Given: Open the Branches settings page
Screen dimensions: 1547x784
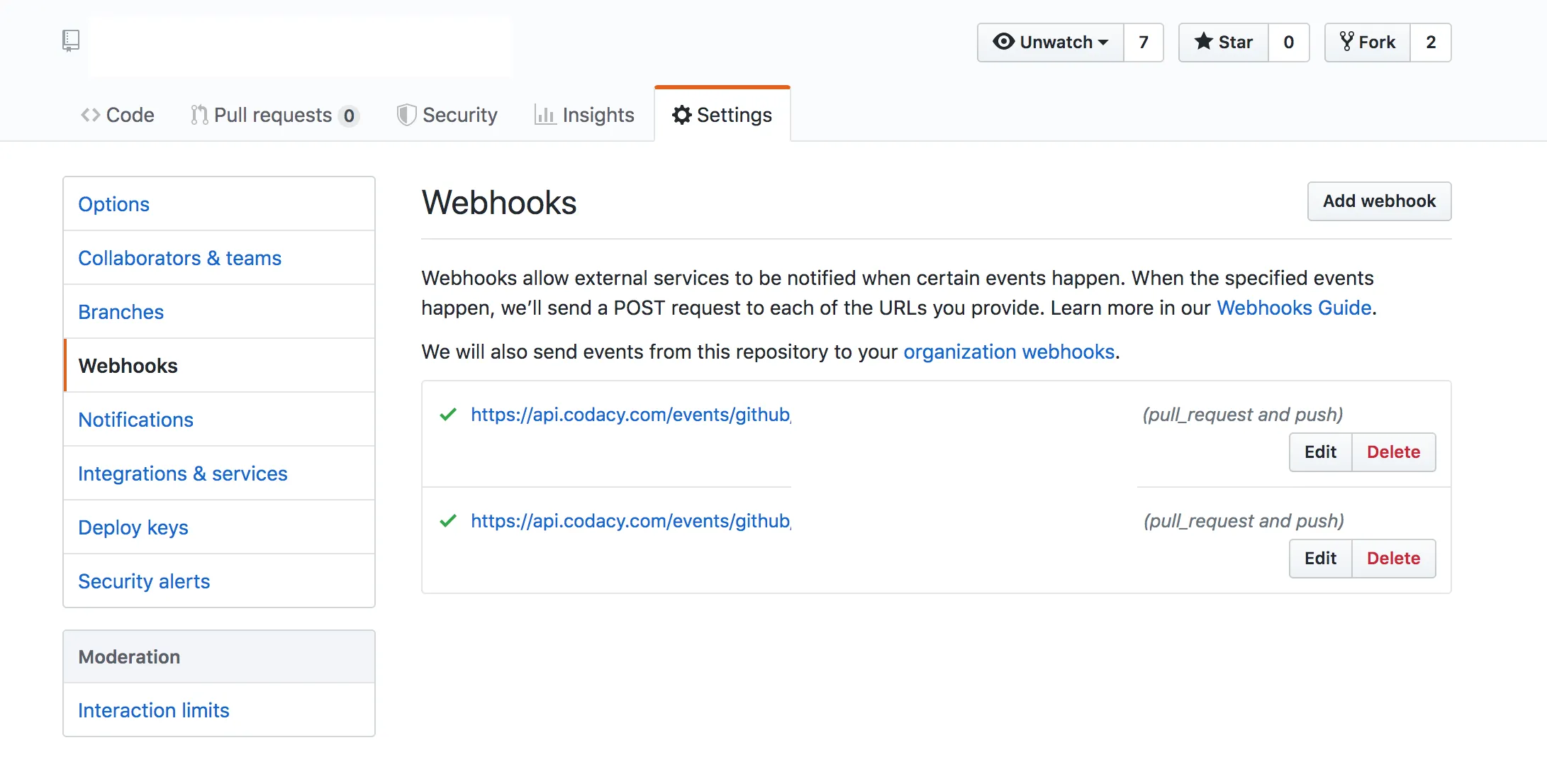Looking at the screenshot, I should coord(121,312).
